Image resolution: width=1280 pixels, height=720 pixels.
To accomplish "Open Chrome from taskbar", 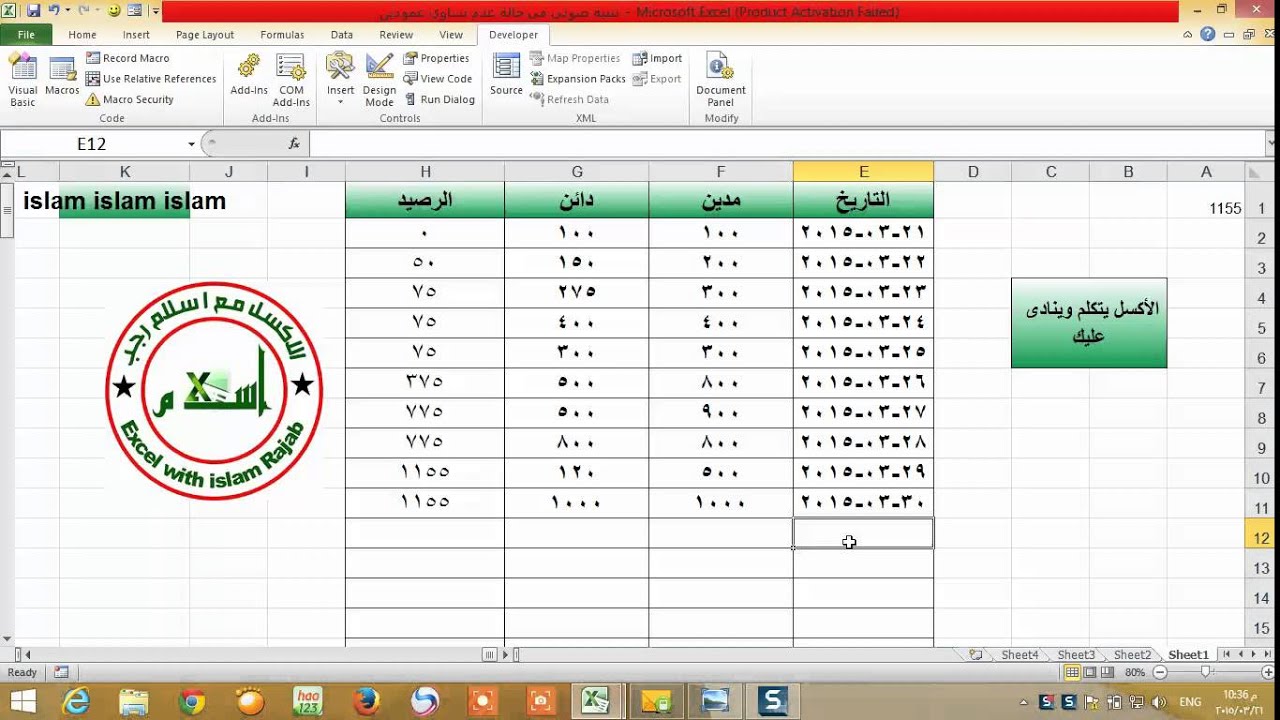I will (x=192, y=701).
